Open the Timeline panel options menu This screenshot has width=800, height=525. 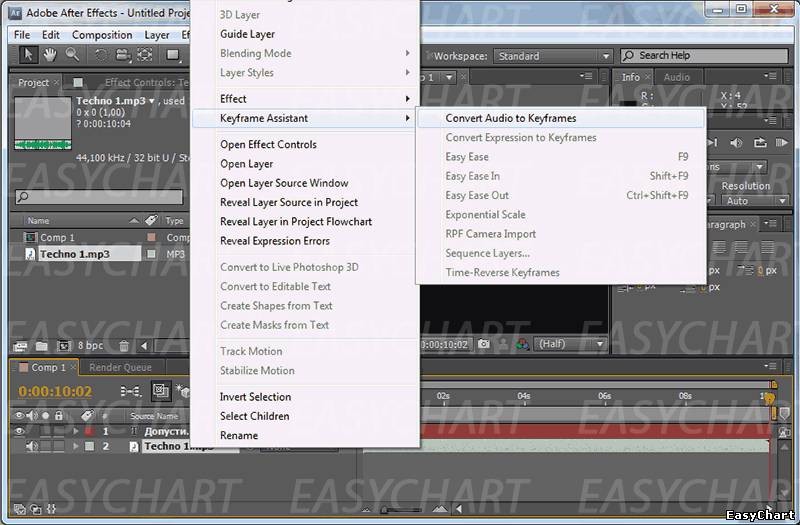pyautogui.click(x=770, y=366)
